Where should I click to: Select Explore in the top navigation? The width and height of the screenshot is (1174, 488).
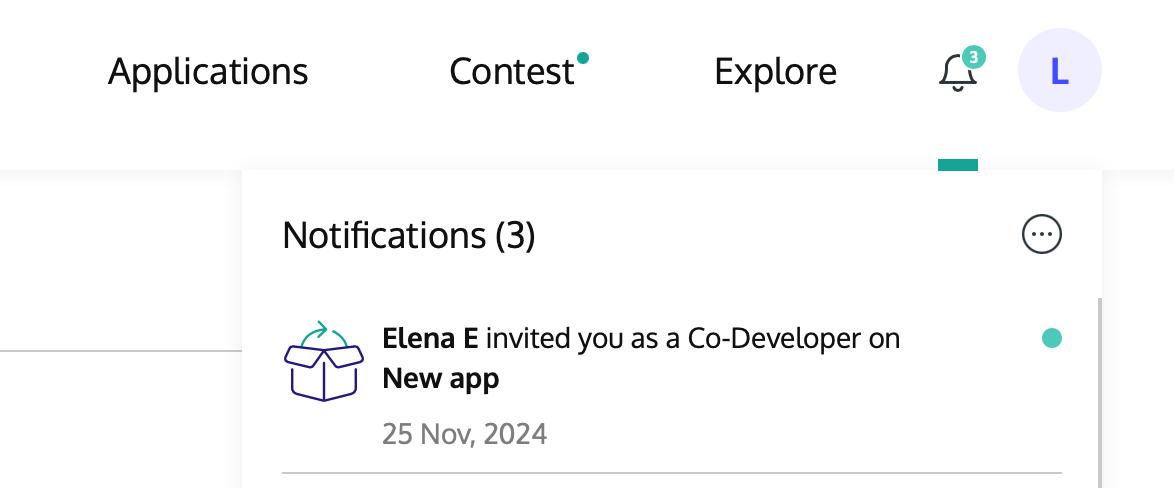(x=775, y=72)
